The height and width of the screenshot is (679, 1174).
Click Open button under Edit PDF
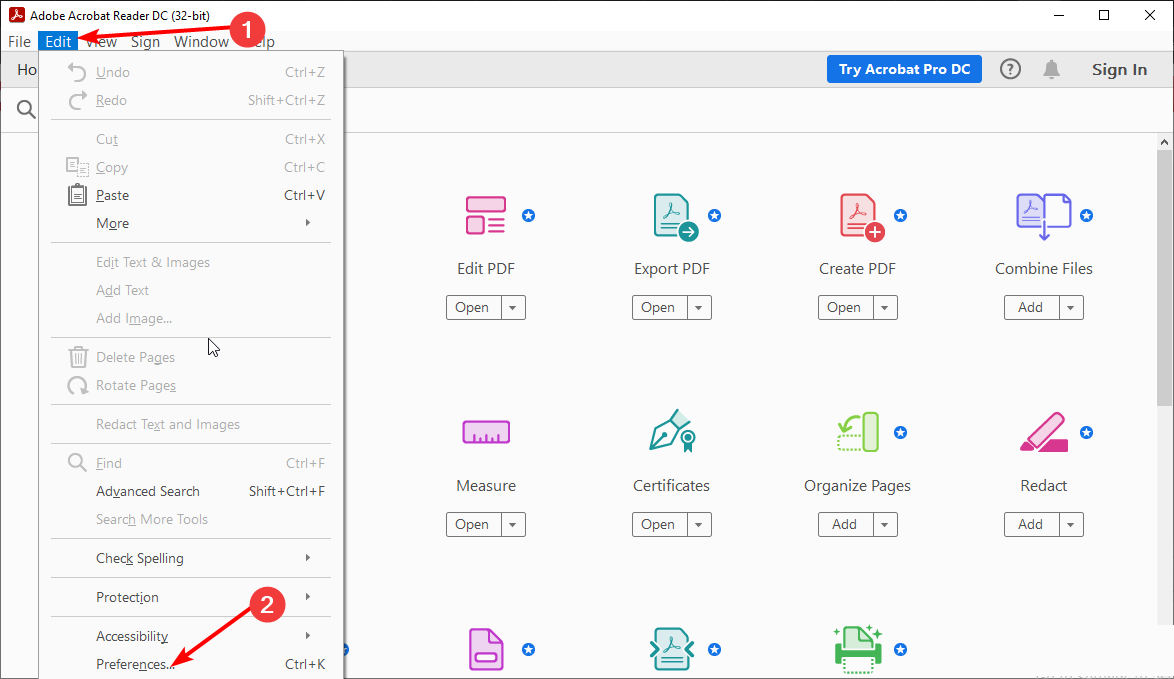click(x=473, y=308)
